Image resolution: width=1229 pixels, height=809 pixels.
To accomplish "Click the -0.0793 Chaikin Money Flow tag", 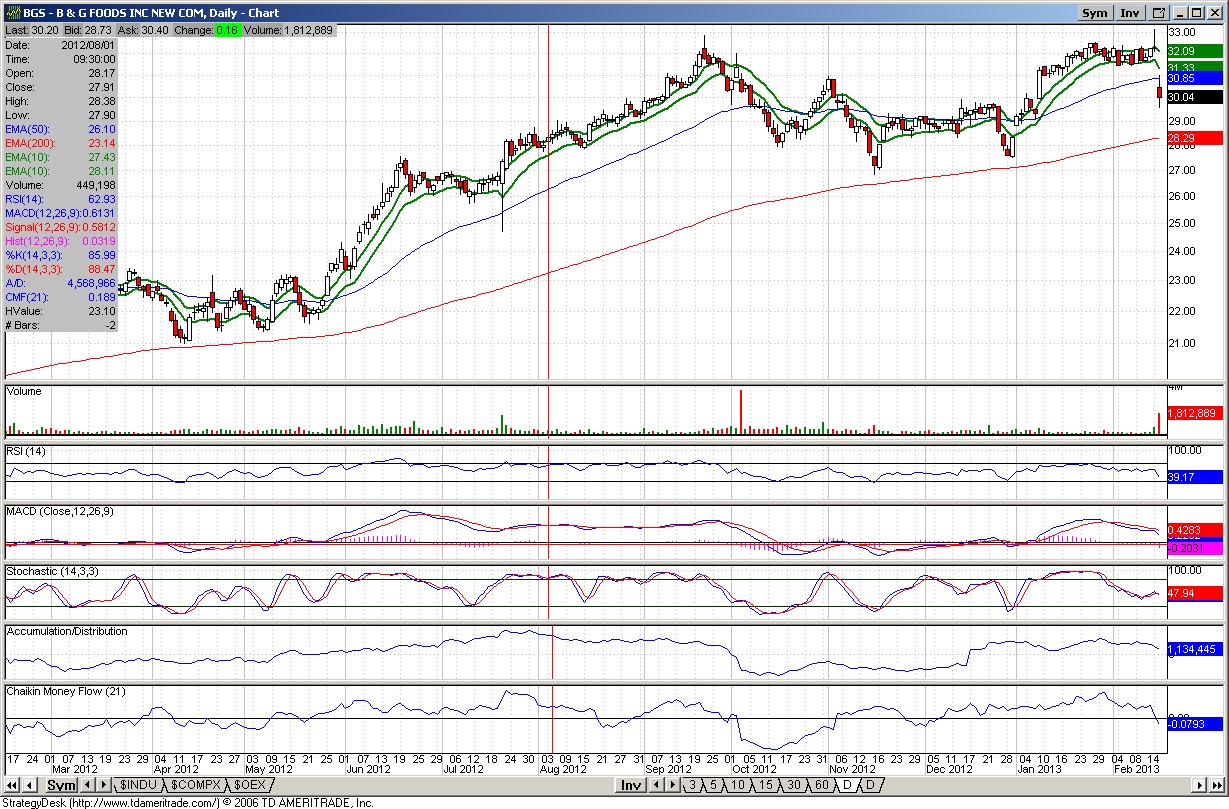I will pyautogui.click(x=1193, y=722).
